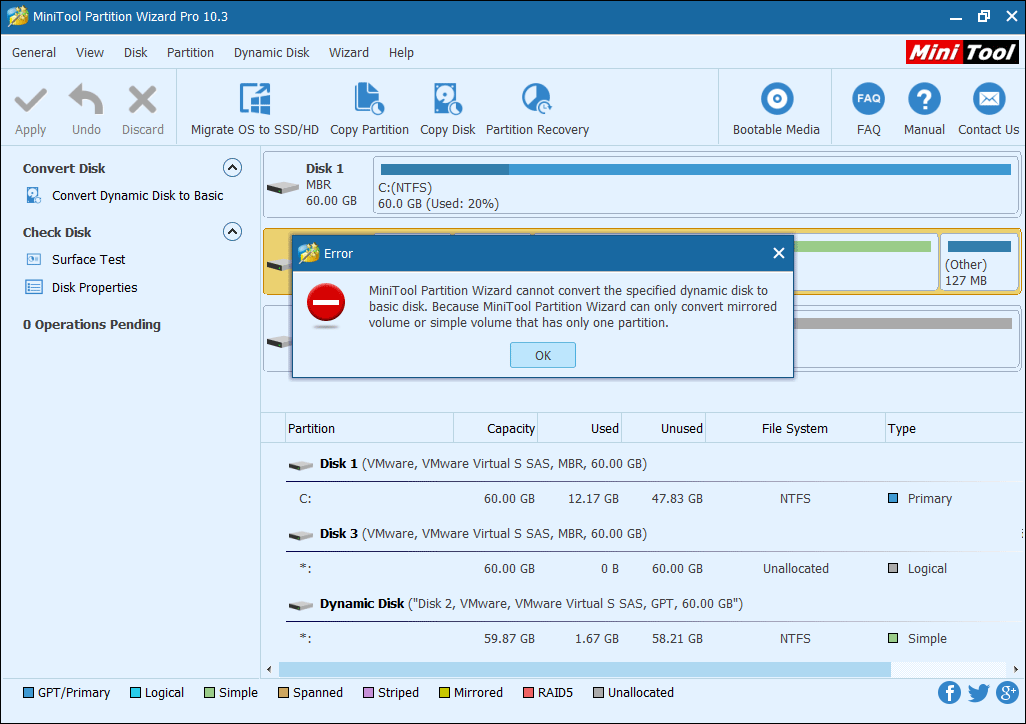Run Surface Test from the sidebar

(x=88, y=260)
